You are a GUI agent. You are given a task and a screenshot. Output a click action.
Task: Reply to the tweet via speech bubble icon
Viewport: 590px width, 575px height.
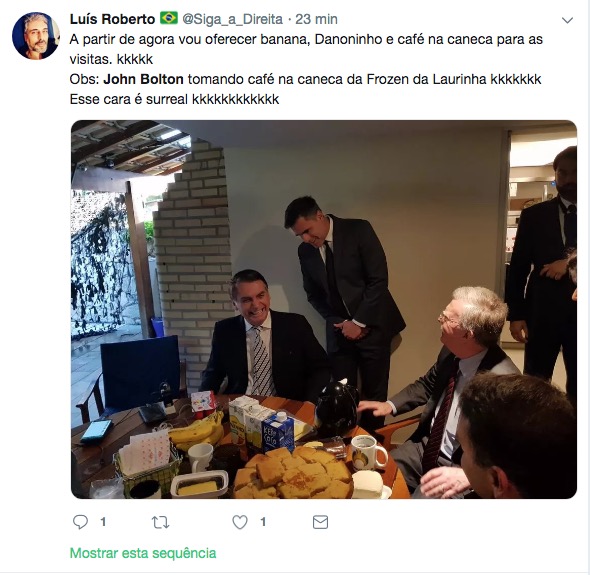click(x=80, y=522)
